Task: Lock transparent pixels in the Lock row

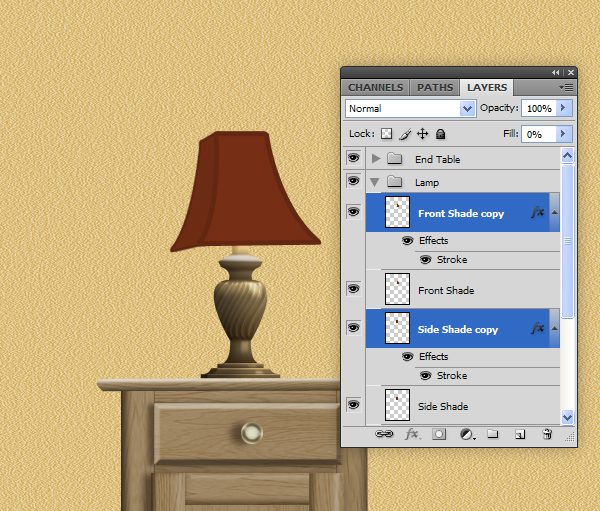Action: (x=387, y=134)
